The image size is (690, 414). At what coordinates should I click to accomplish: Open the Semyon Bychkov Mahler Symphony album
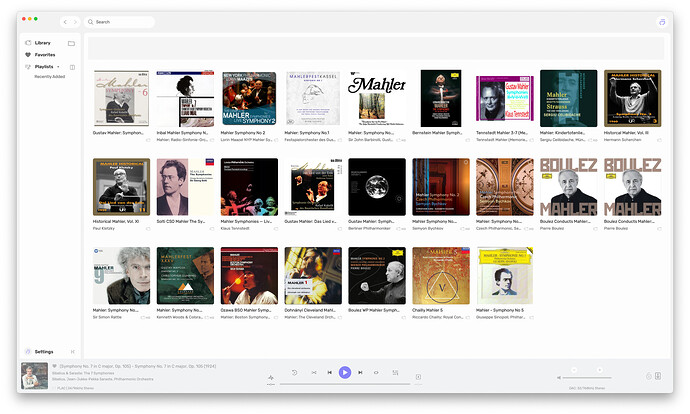pyautogui.click(x=440, y=187)
